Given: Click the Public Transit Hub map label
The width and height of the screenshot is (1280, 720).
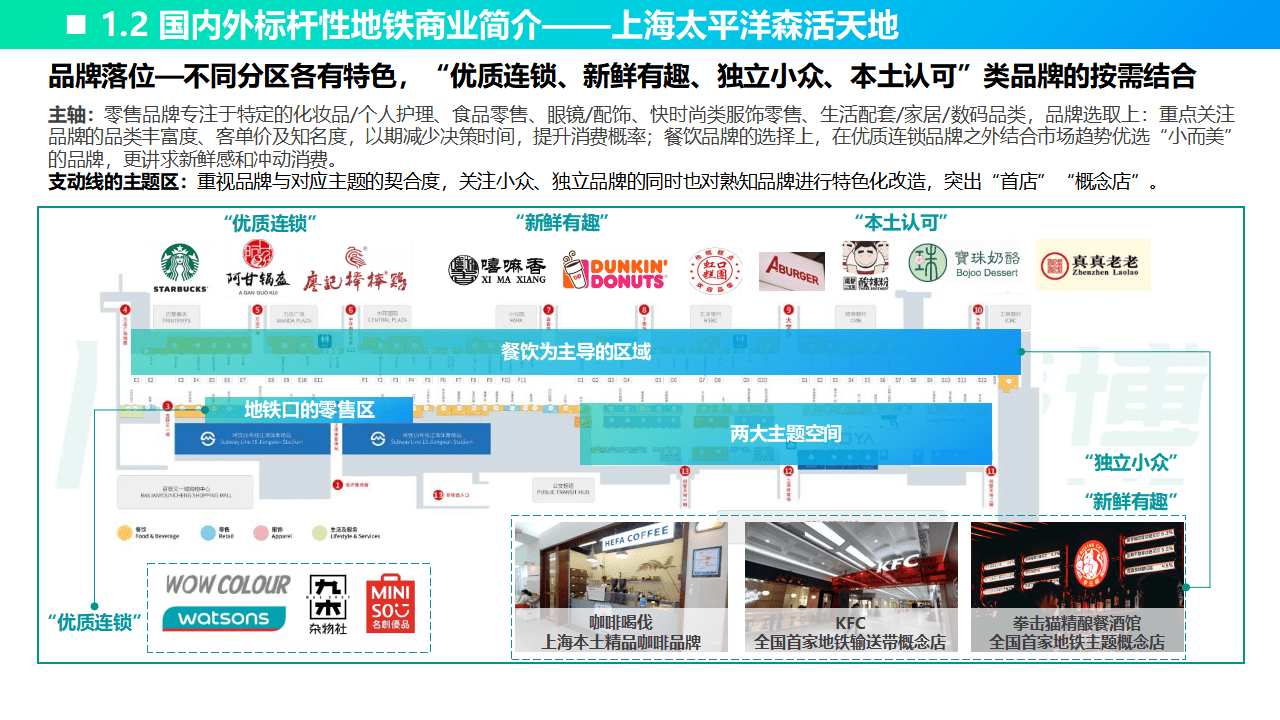Looking at the screenshot, I should (x=564, y=492).
